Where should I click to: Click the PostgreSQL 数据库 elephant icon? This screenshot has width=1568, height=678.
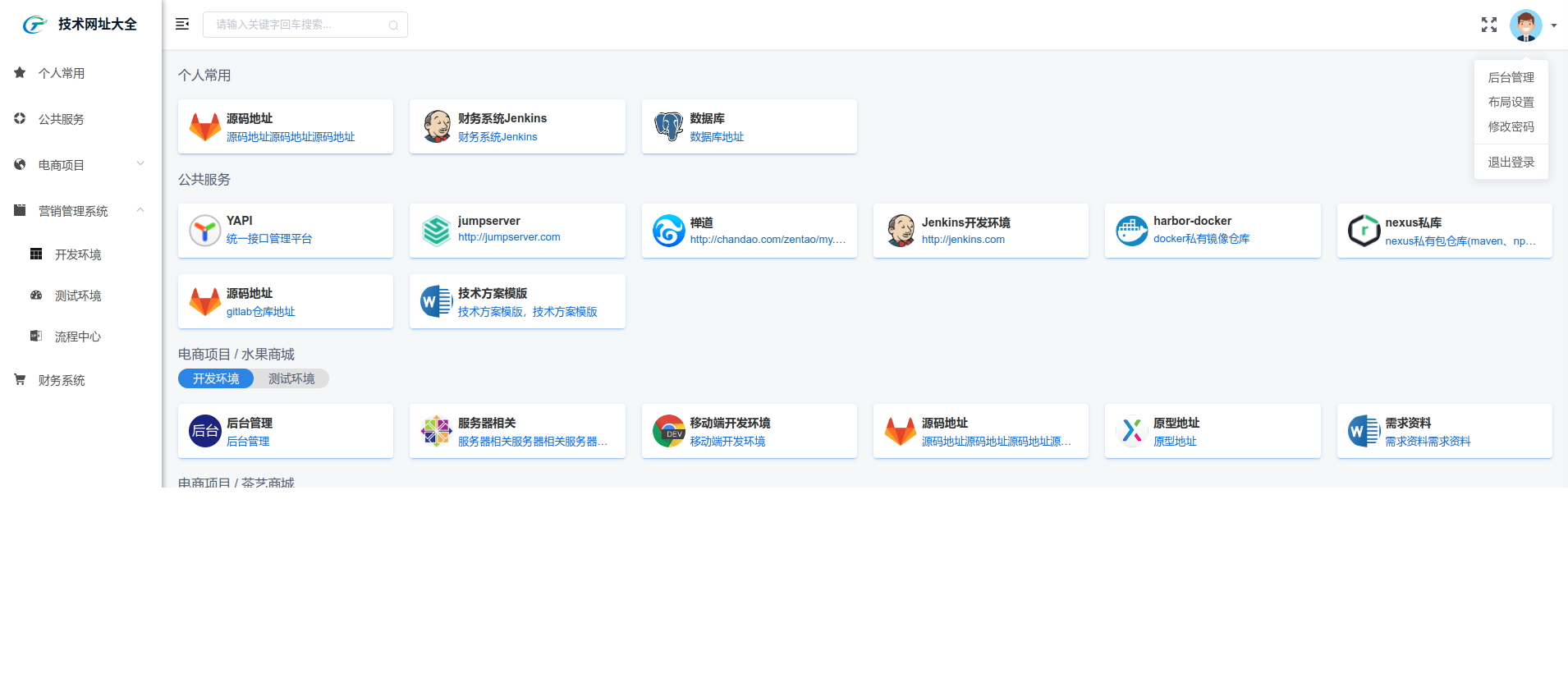(x=668, y=126)
